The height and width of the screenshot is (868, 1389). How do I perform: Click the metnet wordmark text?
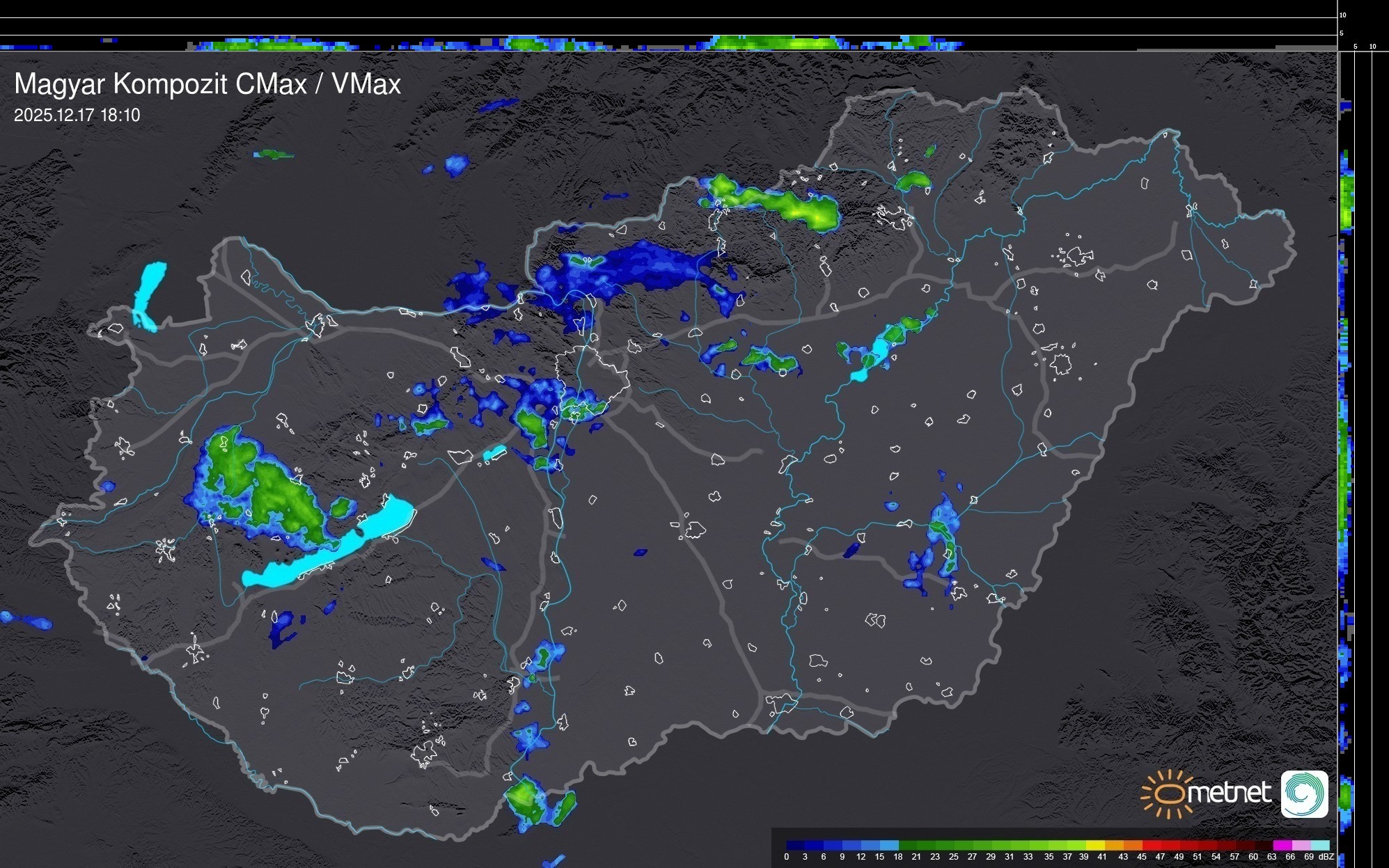[1230, 793]
